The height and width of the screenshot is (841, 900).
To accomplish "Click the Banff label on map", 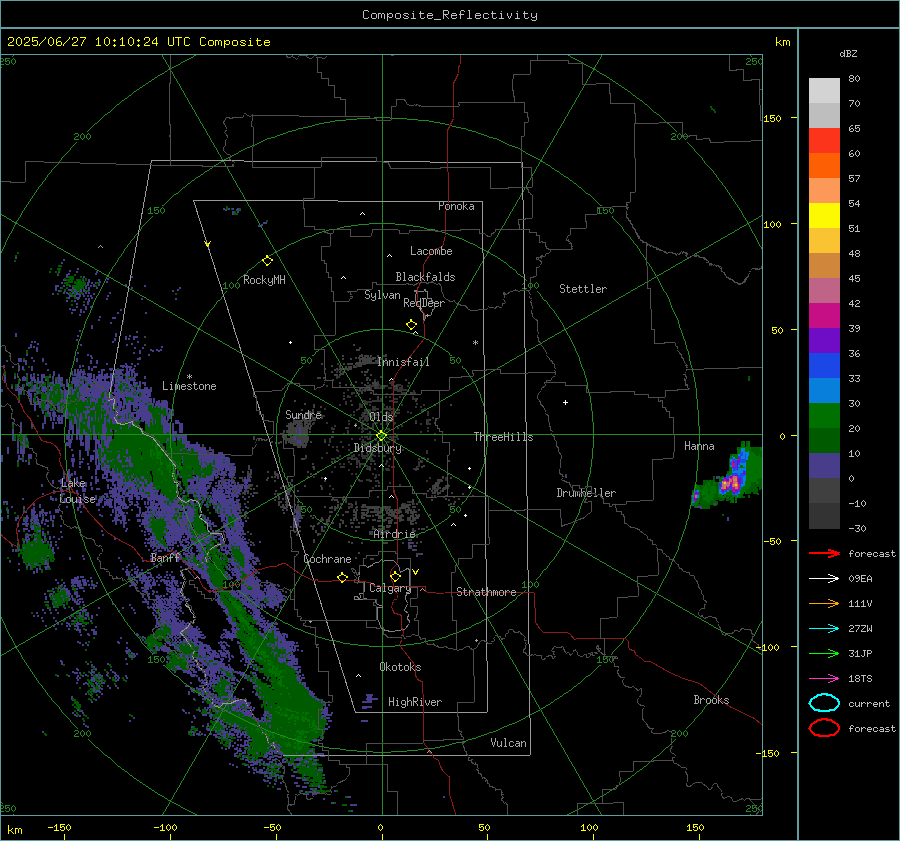I will click(165, 558).
